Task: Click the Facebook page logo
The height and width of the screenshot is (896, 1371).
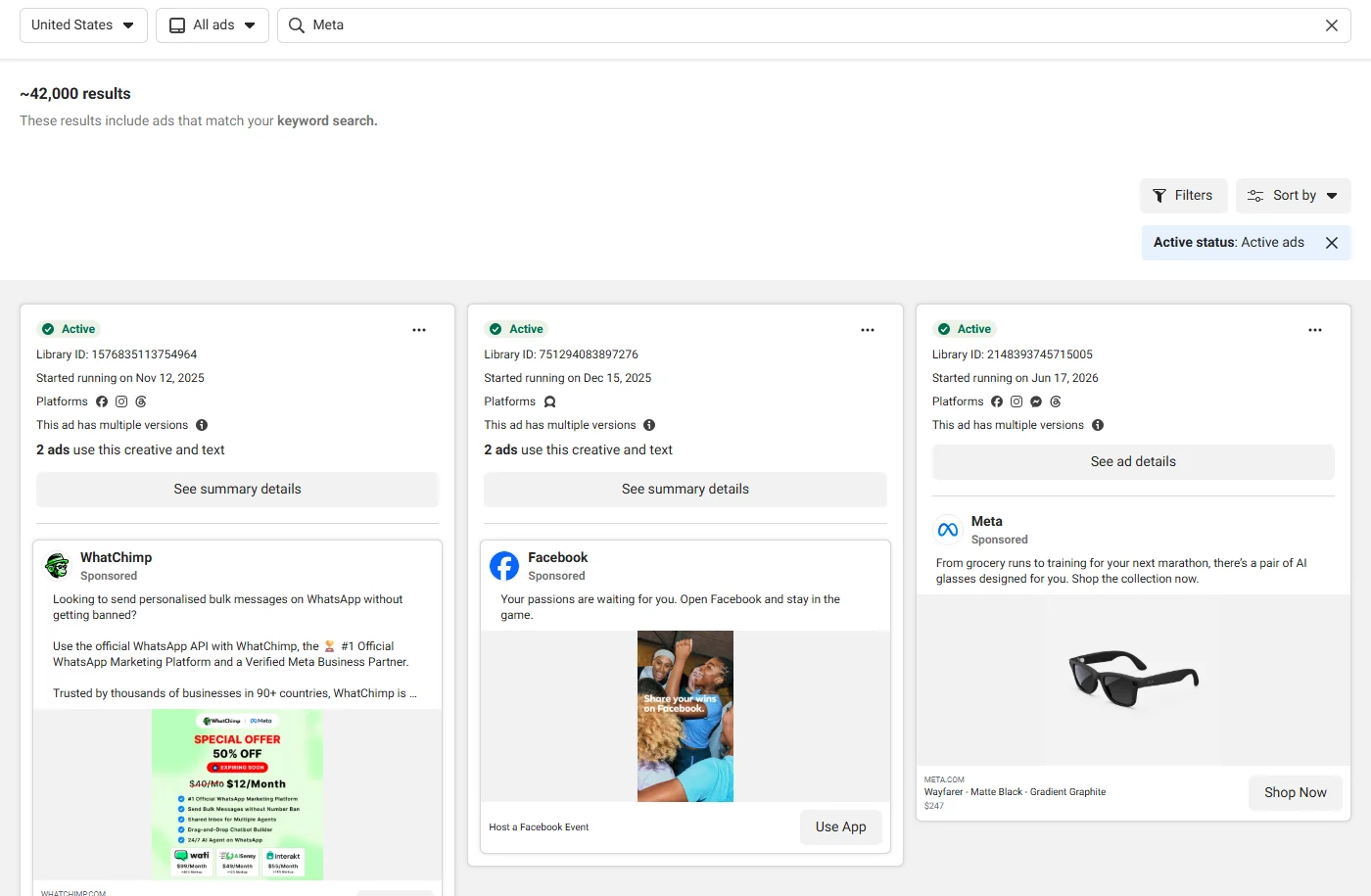Action: [504, 565]
